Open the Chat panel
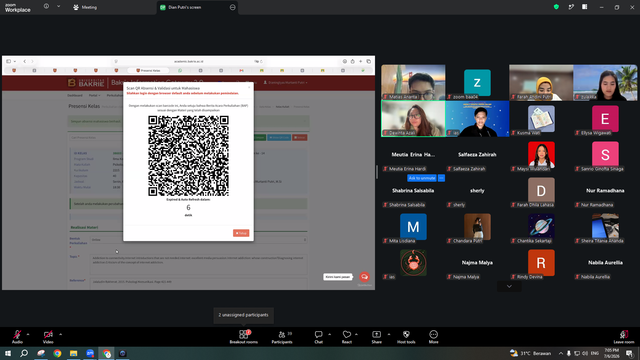 pyautogui.click(x=318, y=337)
